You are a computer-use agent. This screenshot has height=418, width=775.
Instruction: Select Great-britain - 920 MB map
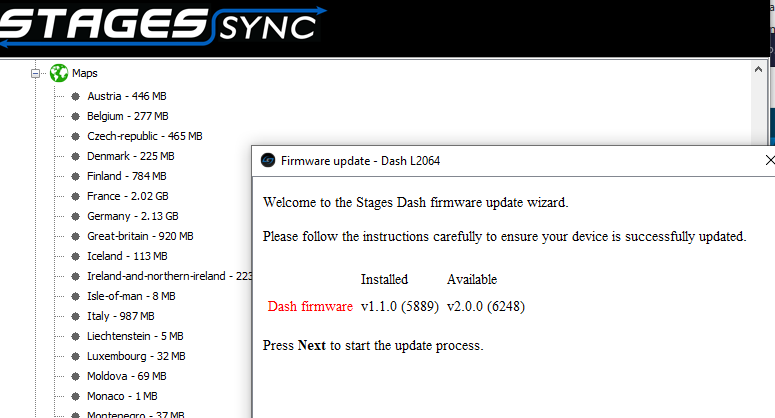coord(140,236)
